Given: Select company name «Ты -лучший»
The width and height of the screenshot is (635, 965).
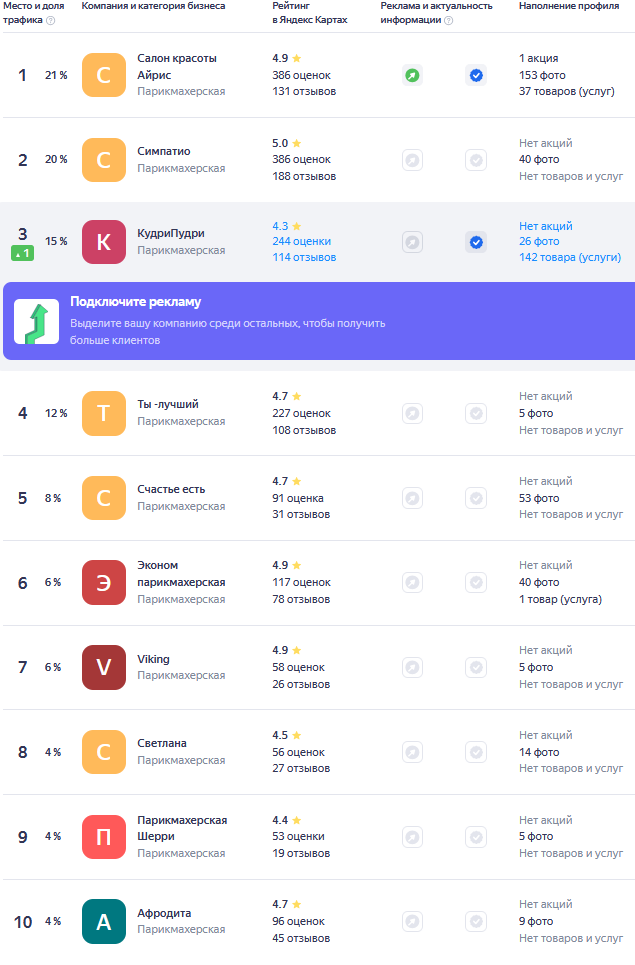Looking at the screenshot, I should [x=167, y=404].
